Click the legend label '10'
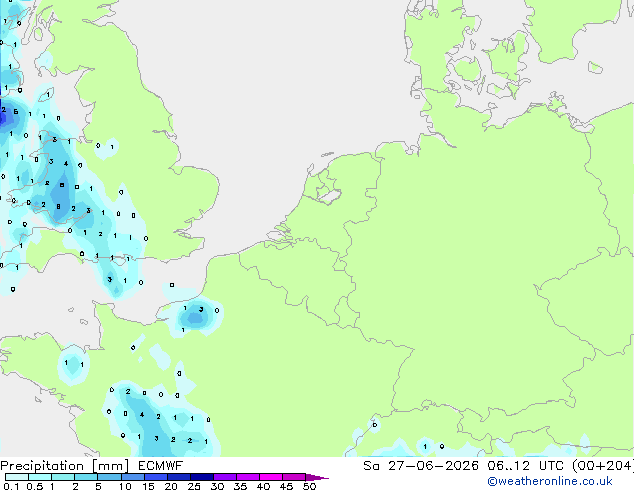Screen dimensions: 634x490 pos(125,486)
